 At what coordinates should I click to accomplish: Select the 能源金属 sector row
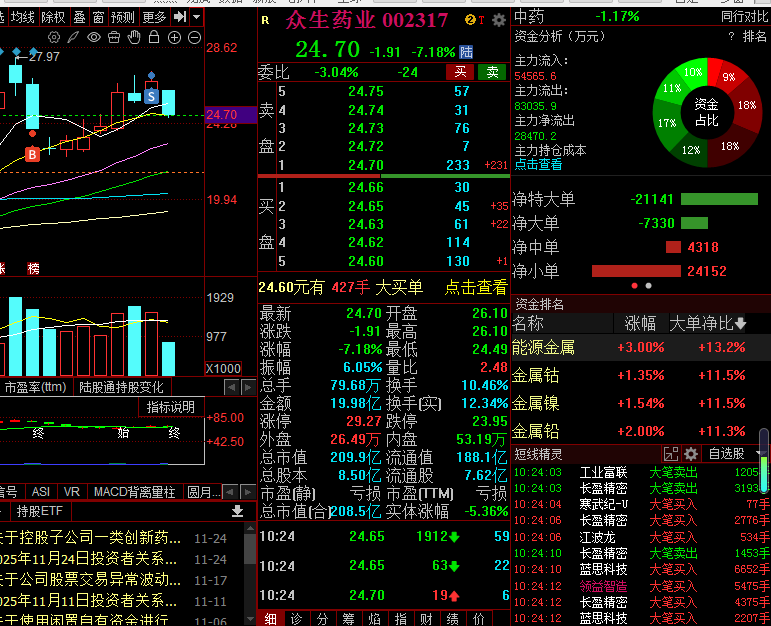(x=641, y=348)
